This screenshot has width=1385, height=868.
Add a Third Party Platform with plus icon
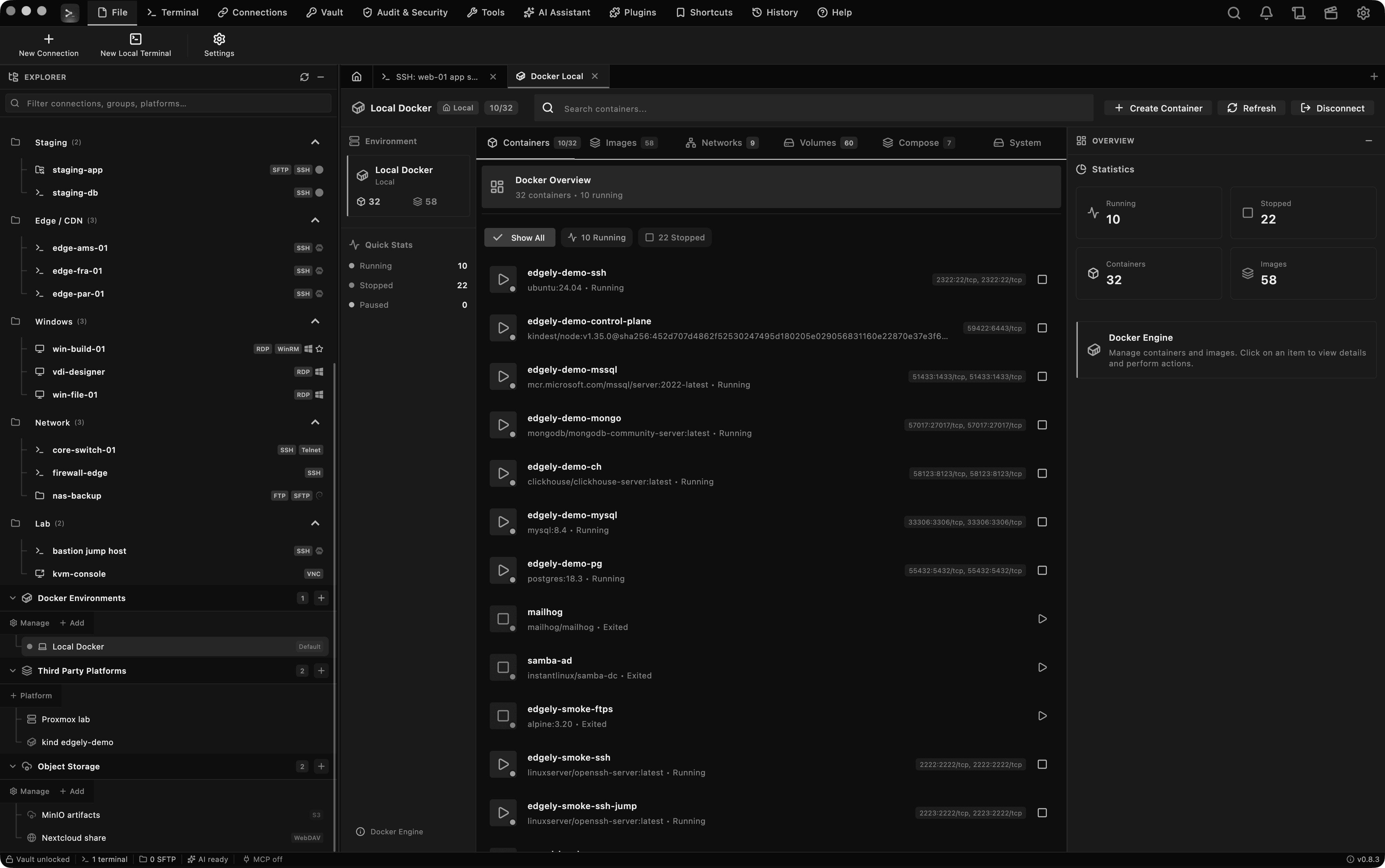coord(322,670)
